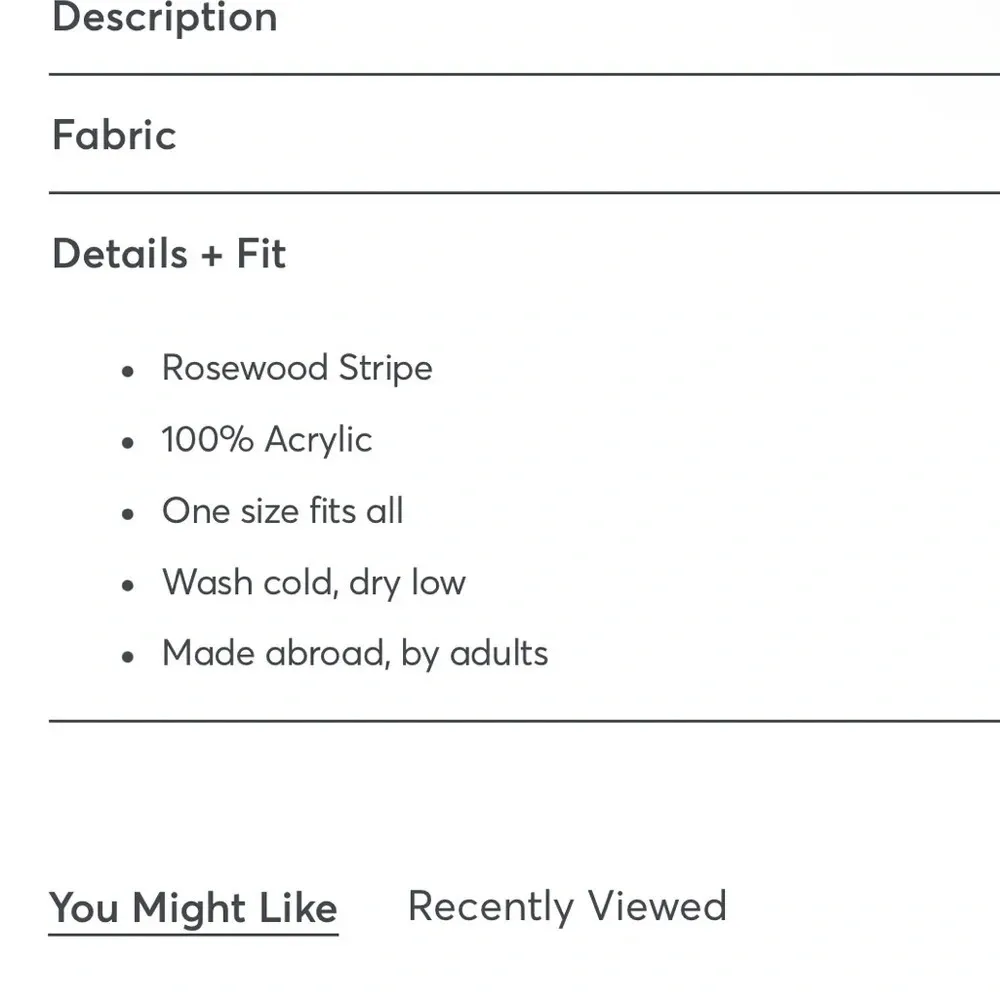Click the Wash cold, dry low text

(x=314, y=583)
